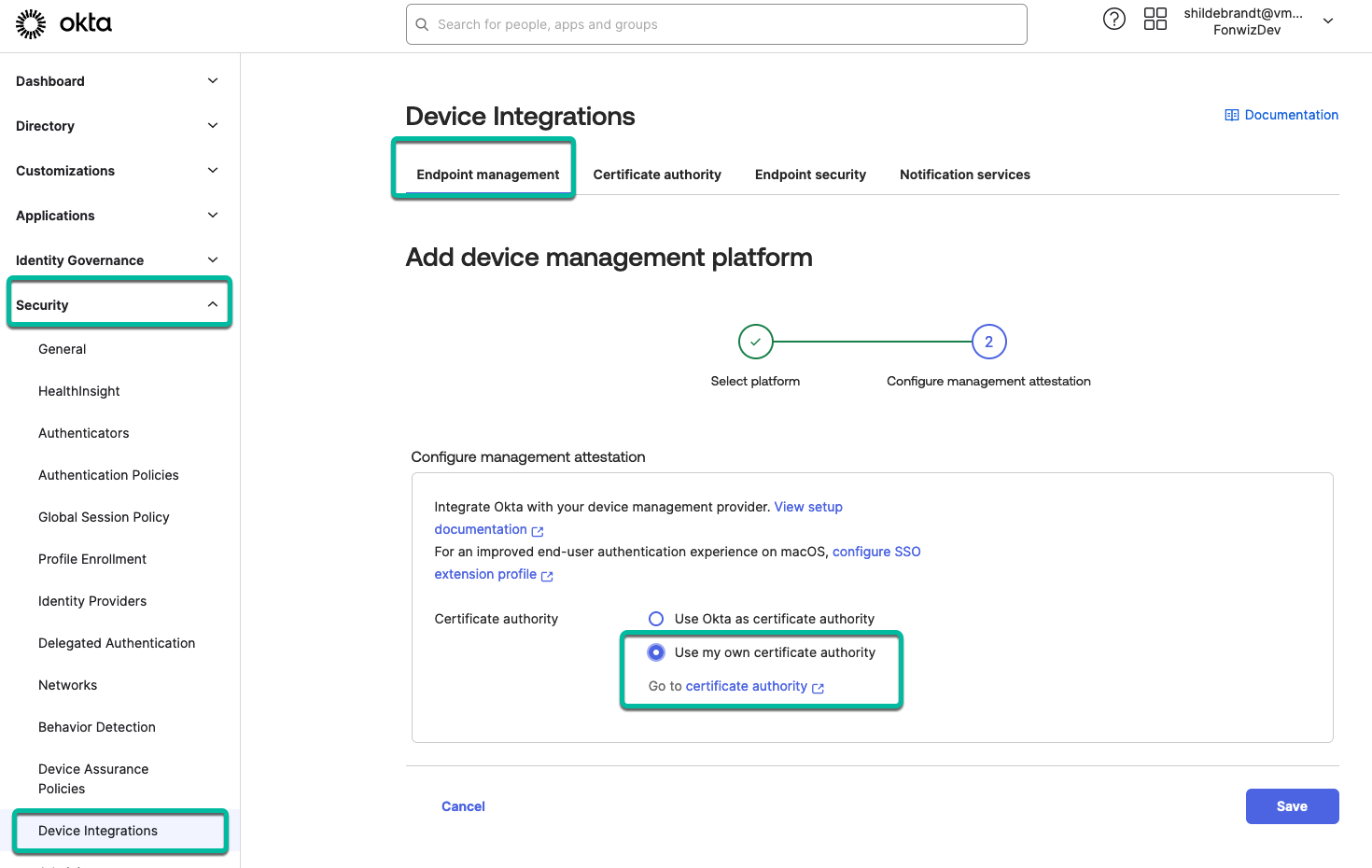Select Use my own certificate authority

656,651
